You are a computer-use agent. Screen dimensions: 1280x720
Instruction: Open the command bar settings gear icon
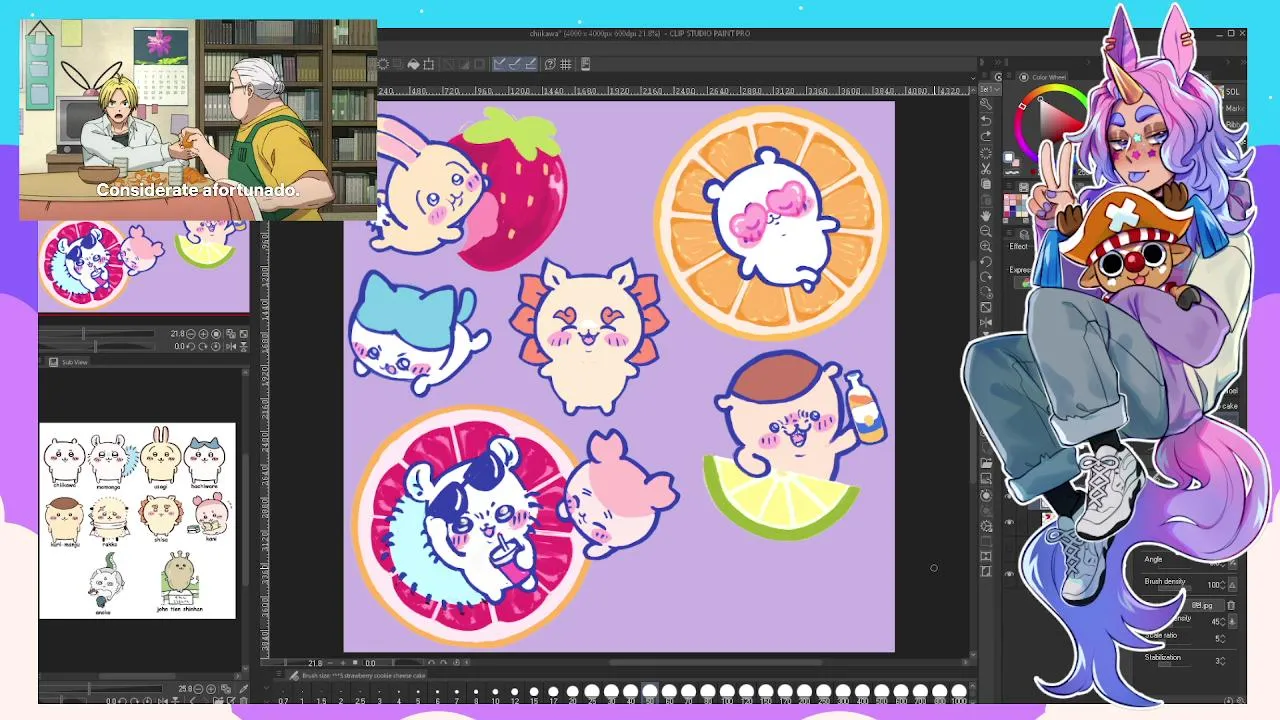tap(383, 64)
